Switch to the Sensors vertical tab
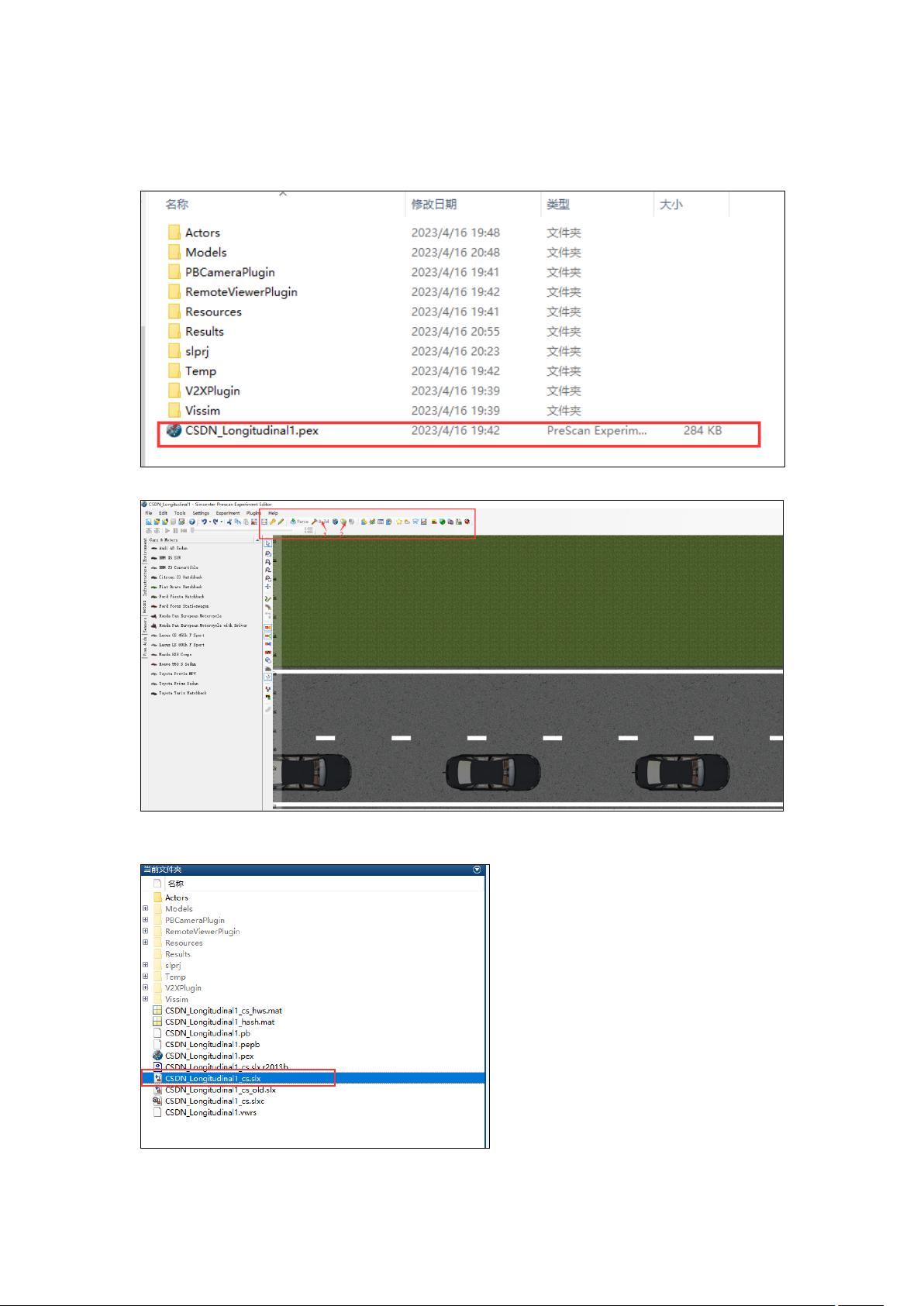924x1306 pixels. 144,625
